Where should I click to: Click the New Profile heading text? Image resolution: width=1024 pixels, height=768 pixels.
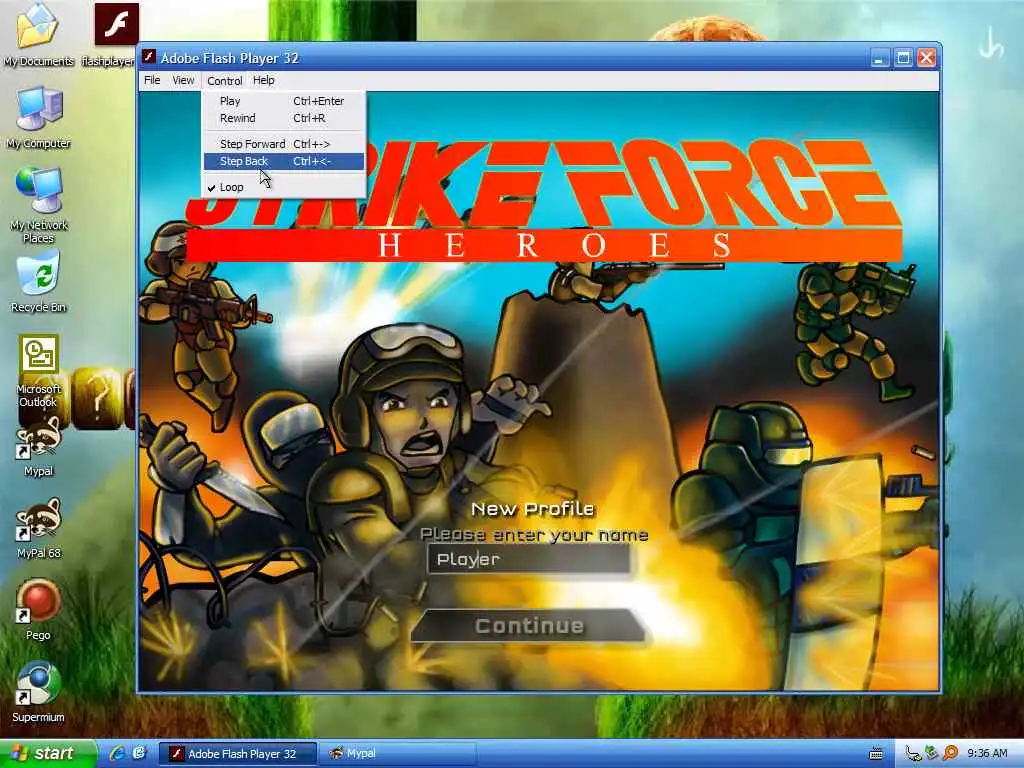(x=533, y=509)
